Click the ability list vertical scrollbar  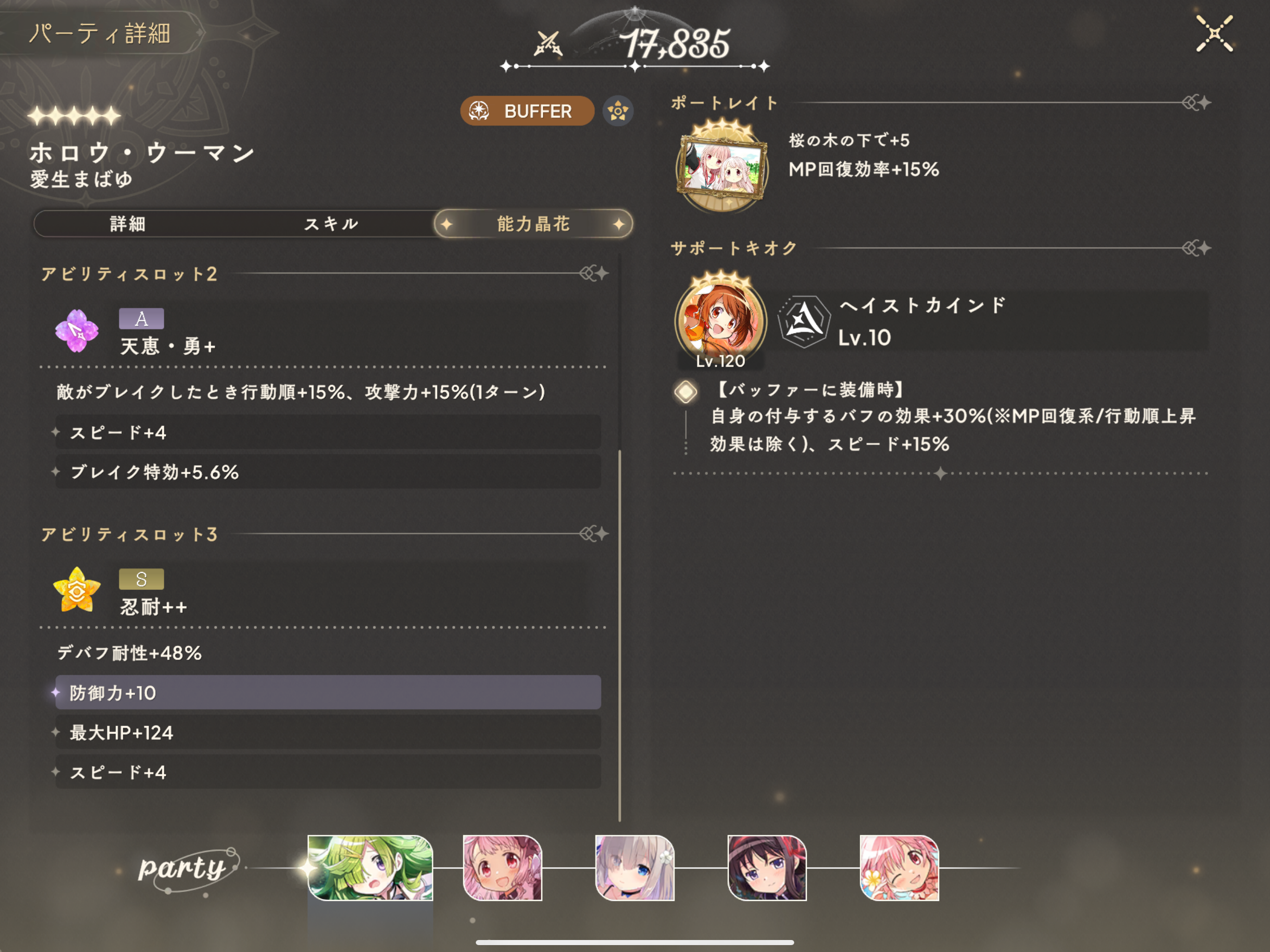pos(619,635)
